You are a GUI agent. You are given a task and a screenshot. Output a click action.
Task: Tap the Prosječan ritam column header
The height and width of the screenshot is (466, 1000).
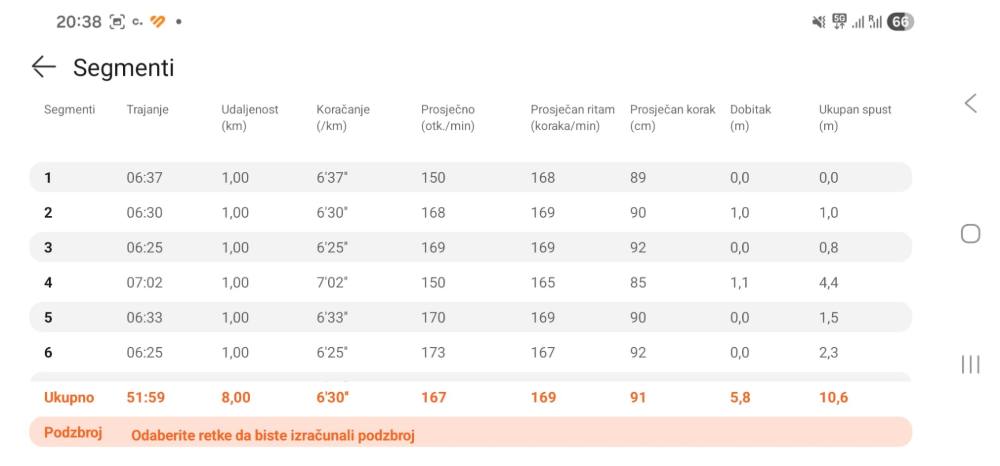coord(572,118)
